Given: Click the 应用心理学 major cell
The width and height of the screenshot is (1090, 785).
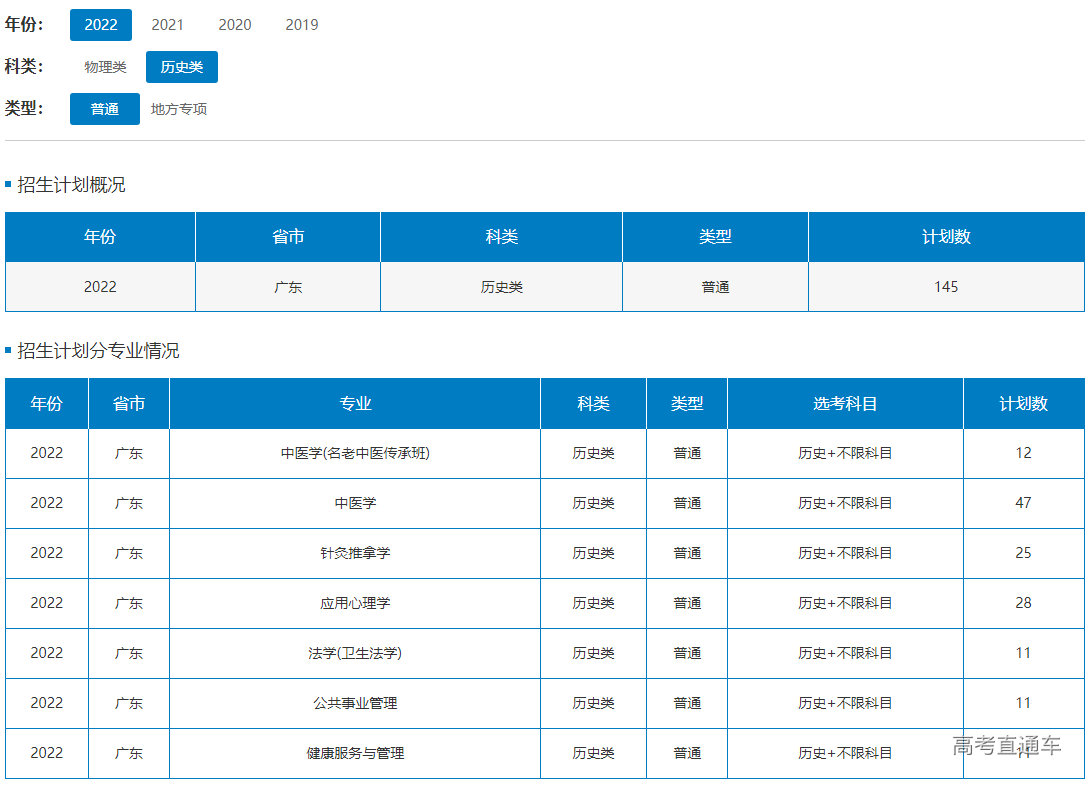Looking at the screenshot, I should pyautogui.click(x=355, y=603).
